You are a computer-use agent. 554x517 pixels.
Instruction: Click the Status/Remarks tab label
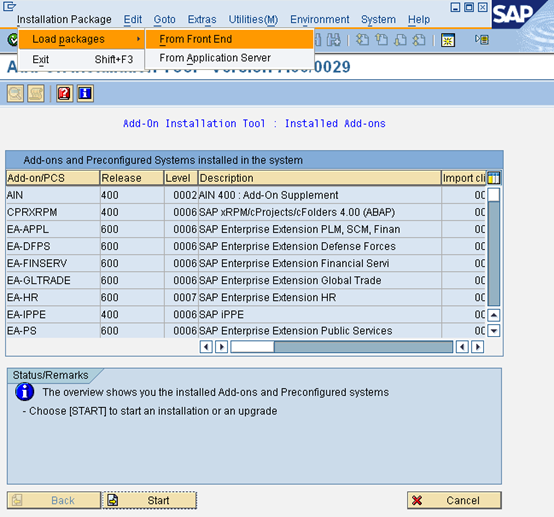[x=51, y=375]
